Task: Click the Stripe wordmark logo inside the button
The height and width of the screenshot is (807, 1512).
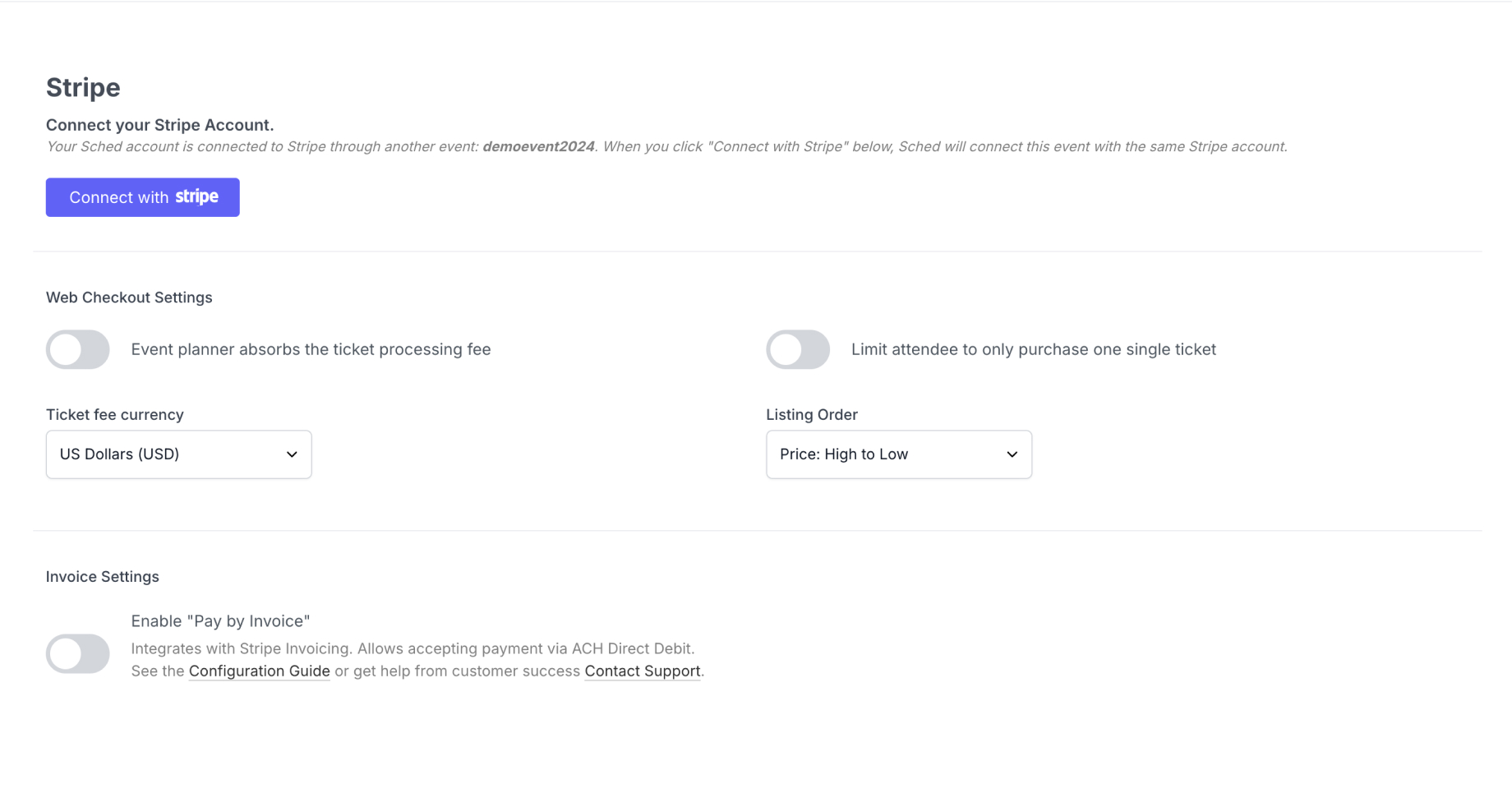Action: [x=196, y=197]
